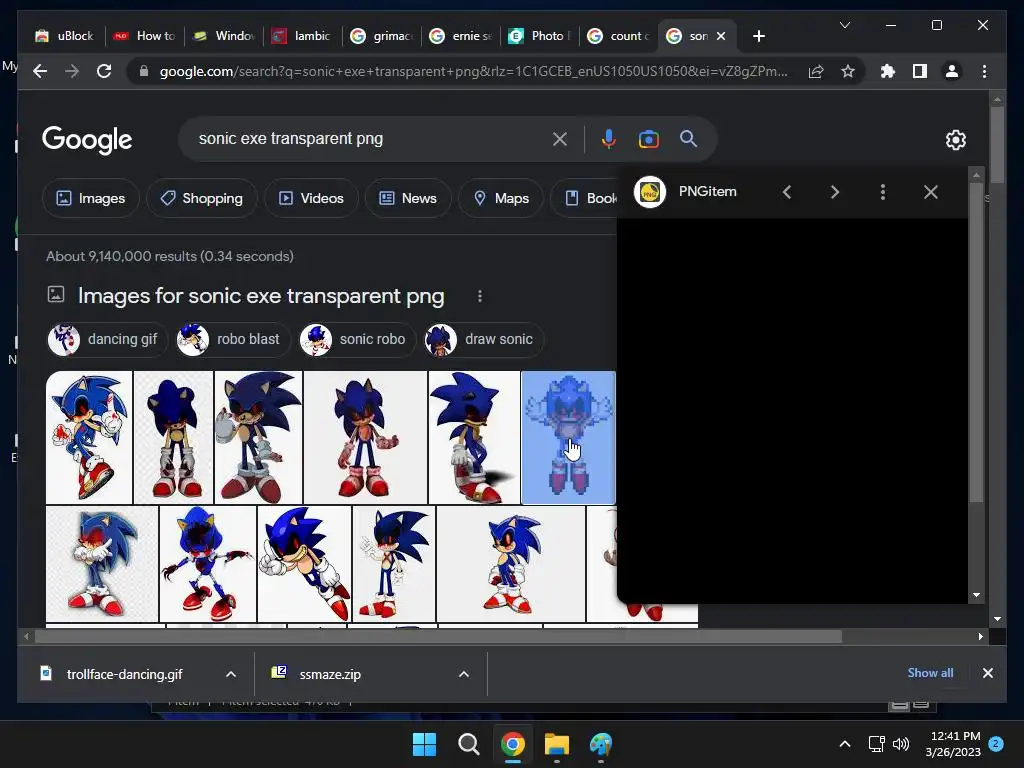
Task: Reload the current Google search page
Action: tap(104, 71)
